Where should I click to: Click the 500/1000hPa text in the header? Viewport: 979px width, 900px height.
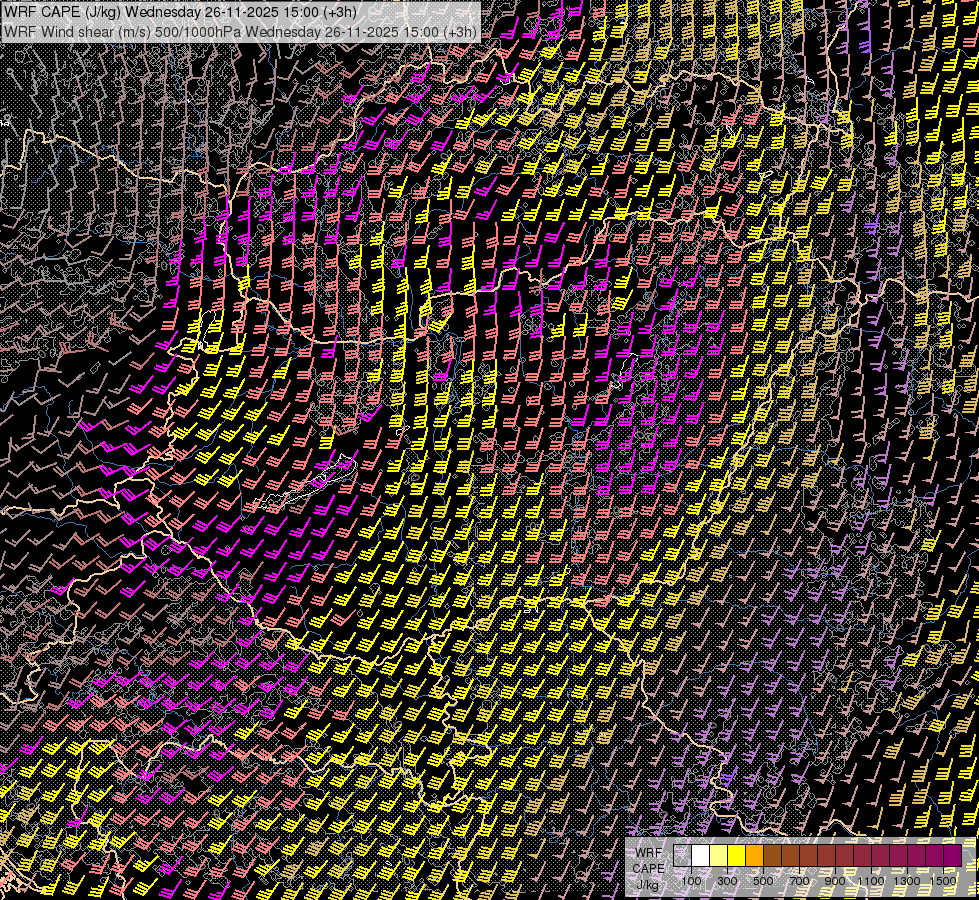[196, 31]
